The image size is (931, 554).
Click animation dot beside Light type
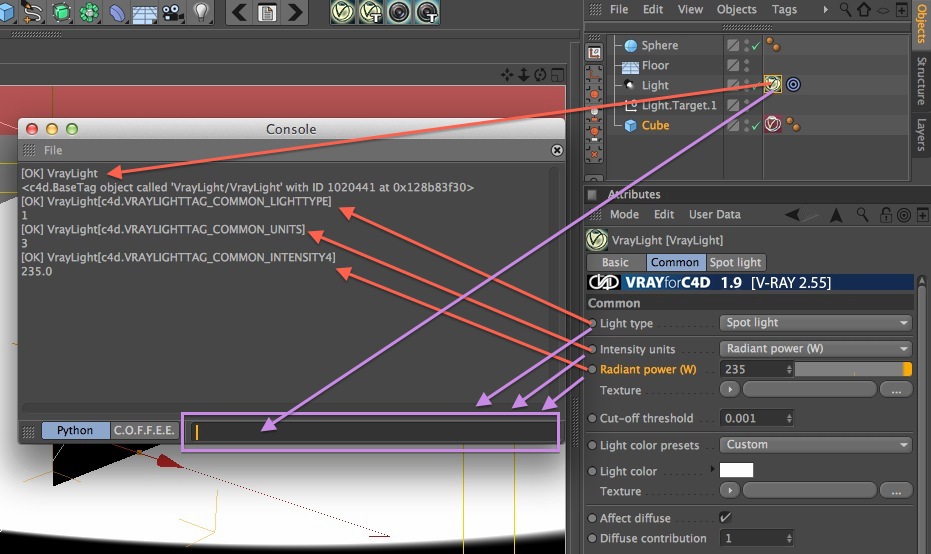coord(592,323)
